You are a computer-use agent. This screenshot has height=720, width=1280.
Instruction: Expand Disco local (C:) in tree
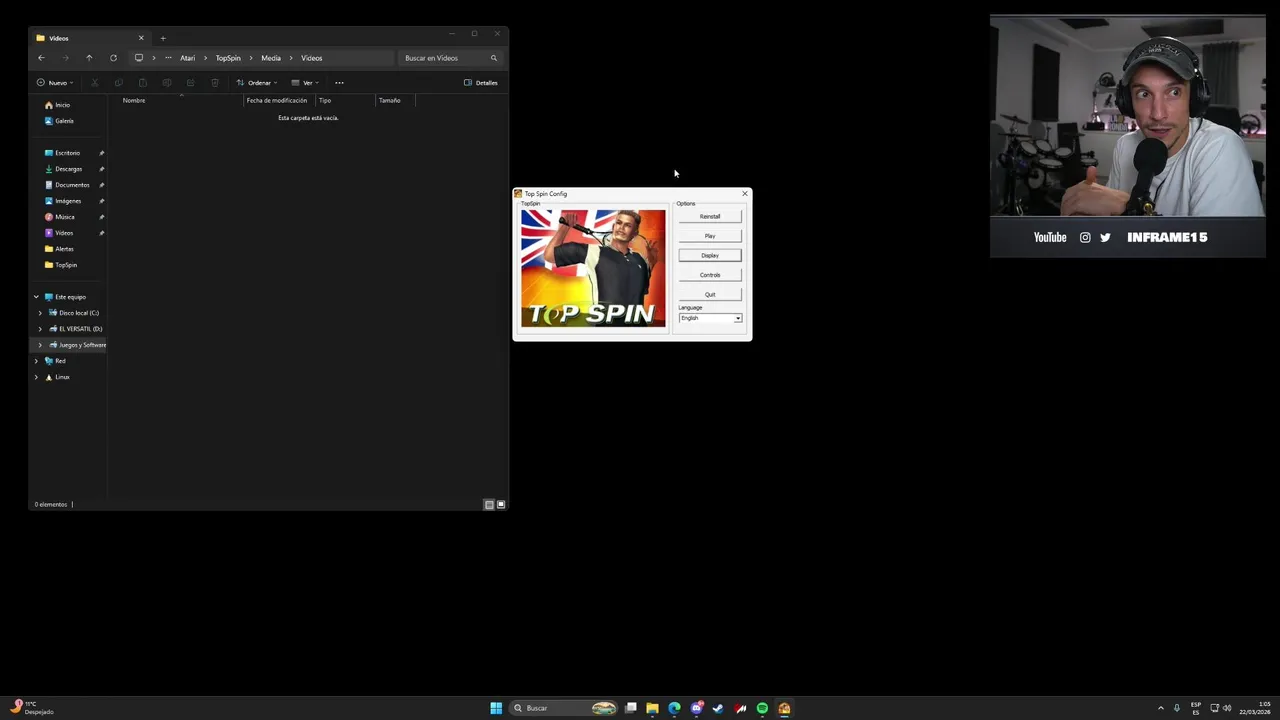40,313
